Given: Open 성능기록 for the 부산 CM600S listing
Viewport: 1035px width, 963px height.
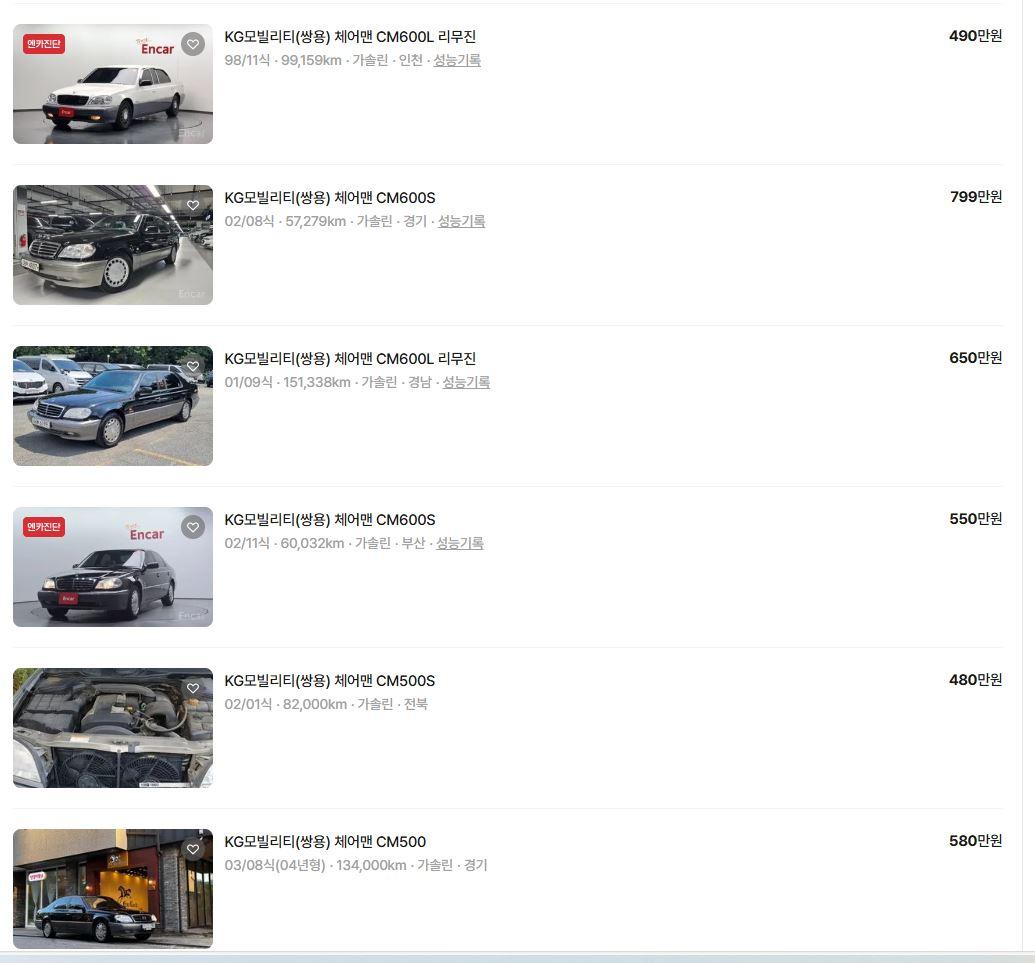Looking at the screenshot, I should (x=459, y=543).
